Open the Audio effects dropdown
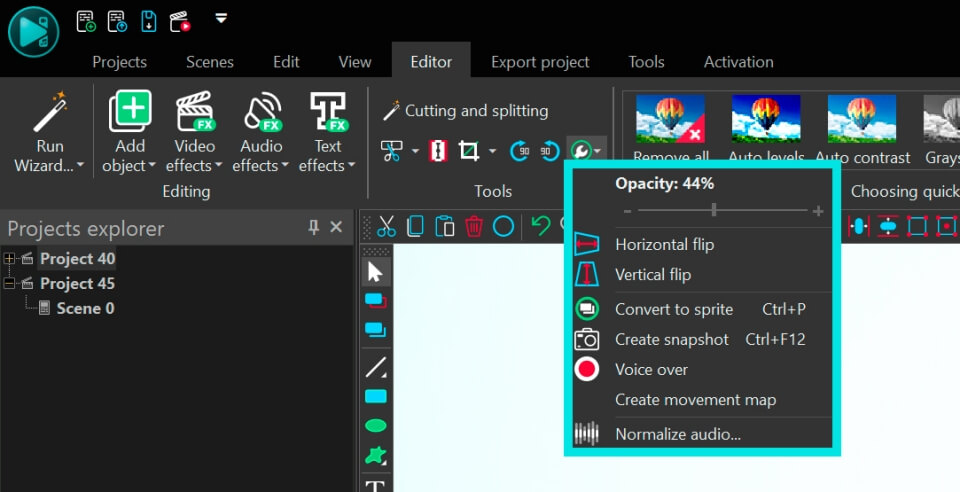 click(x=261, y=132)
